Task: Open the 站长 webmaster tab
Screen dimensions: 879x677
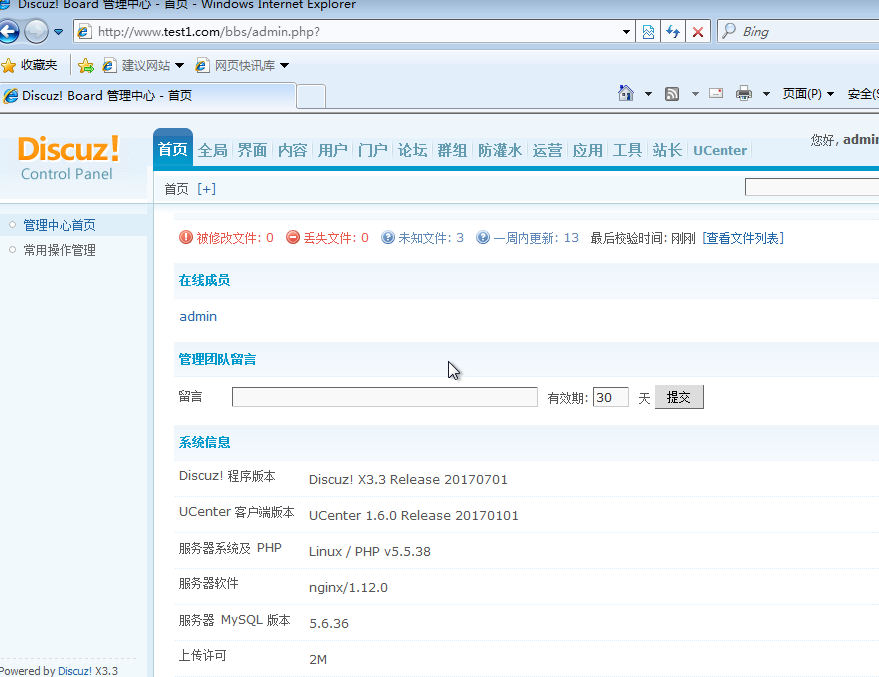Action: click(x=667, y=150)
